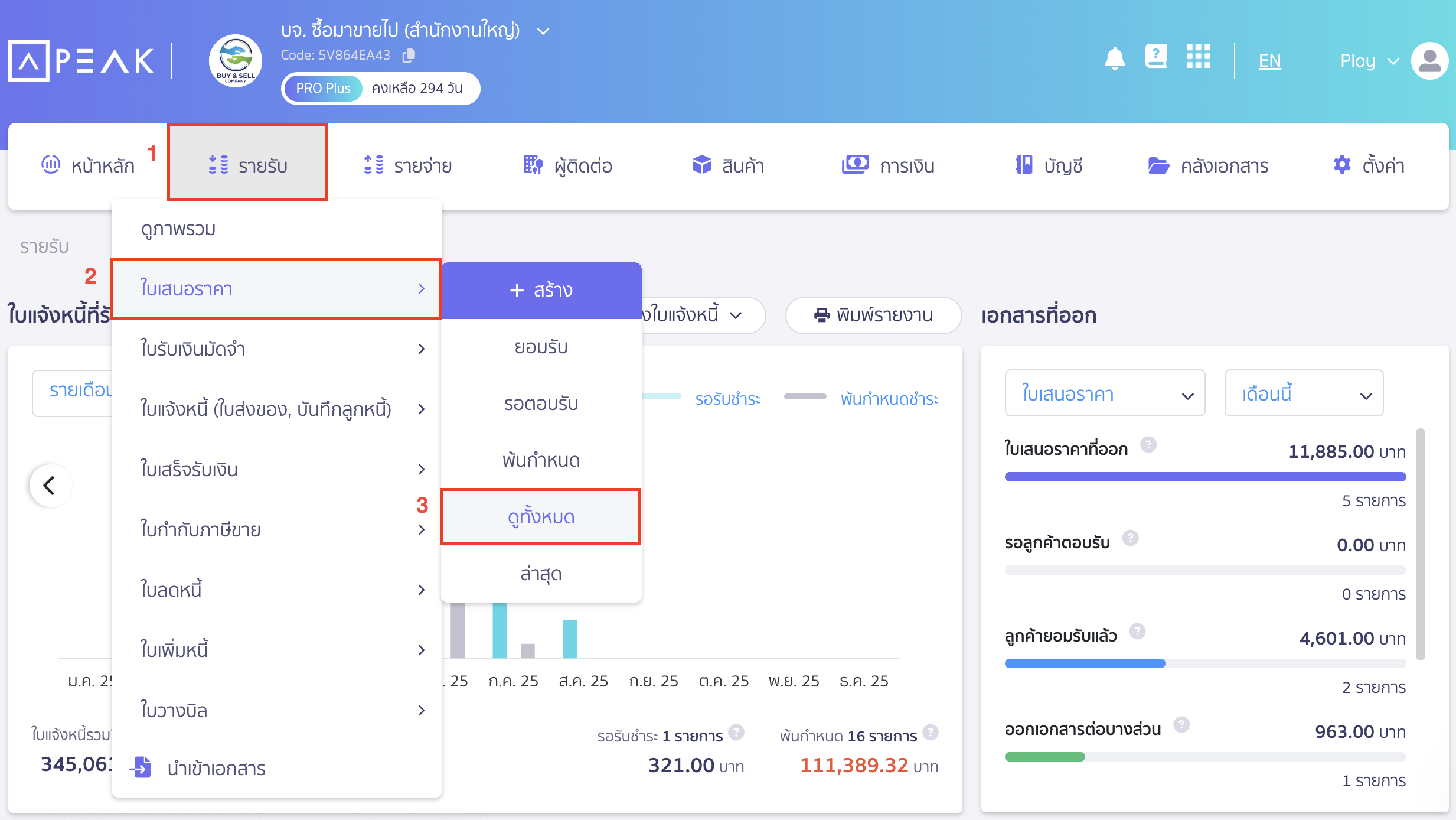
Task: Toggle the พ้นกำหนดชำระ chart legend
Action: 889,399
